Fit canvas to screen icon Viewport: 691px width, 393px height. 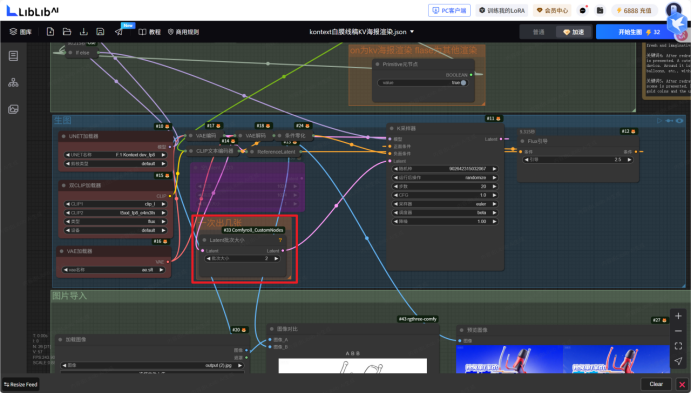tap(678, 346)
